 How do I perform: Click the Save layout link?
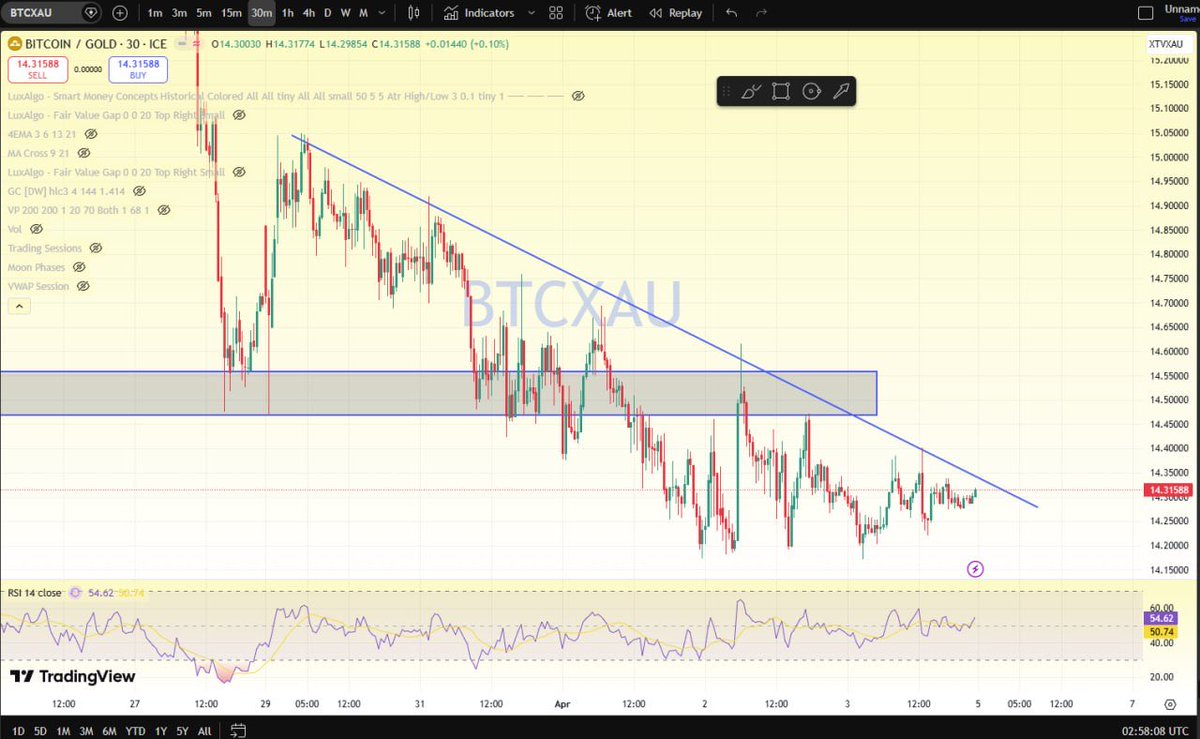click(1187, 18)
